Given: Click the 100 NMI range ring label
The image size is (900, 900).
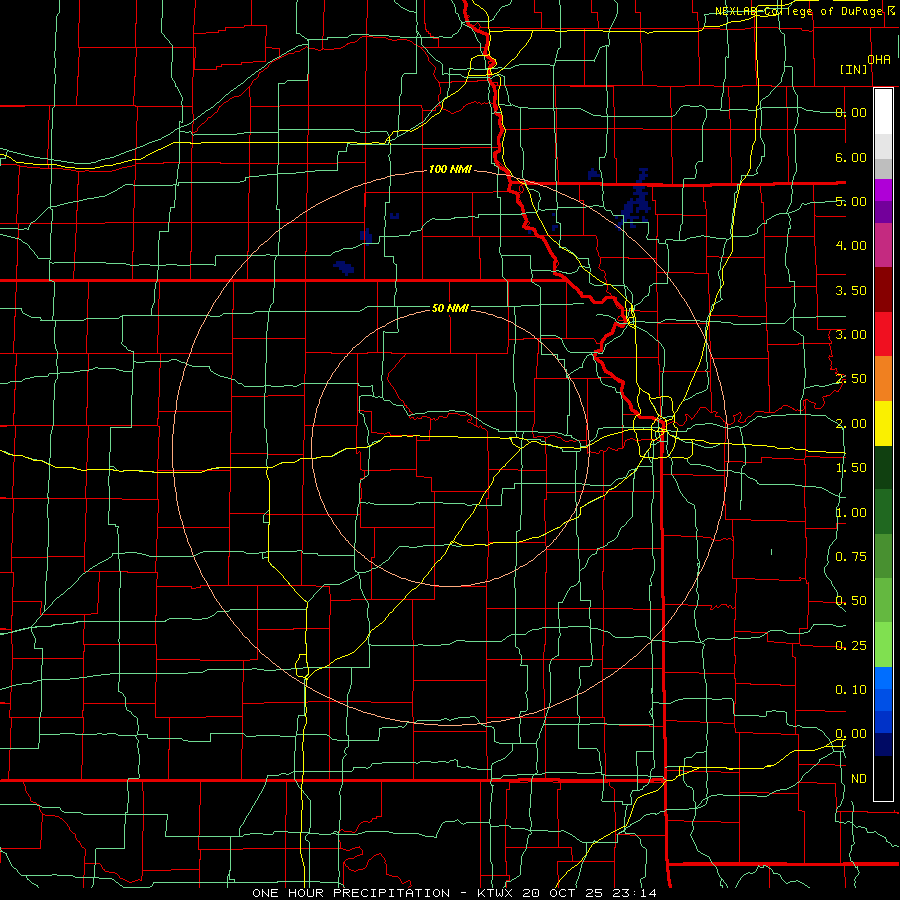Looking at the screenshot, I should pos(450,169).
